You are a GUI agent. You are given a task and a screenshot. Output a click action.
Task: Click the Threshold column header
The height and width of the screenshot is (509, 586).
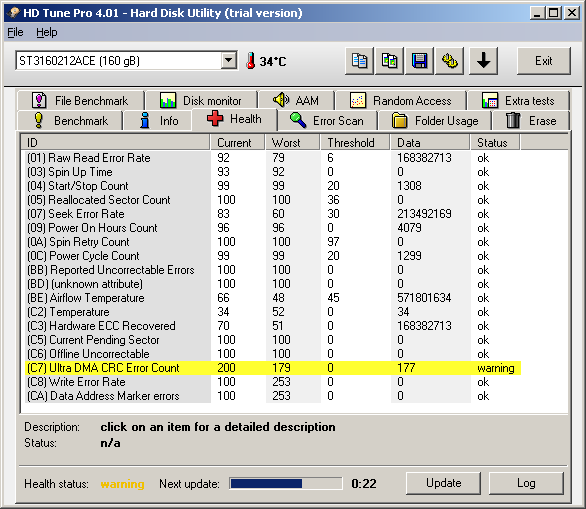pyautogui.click(x=355, y=142)
